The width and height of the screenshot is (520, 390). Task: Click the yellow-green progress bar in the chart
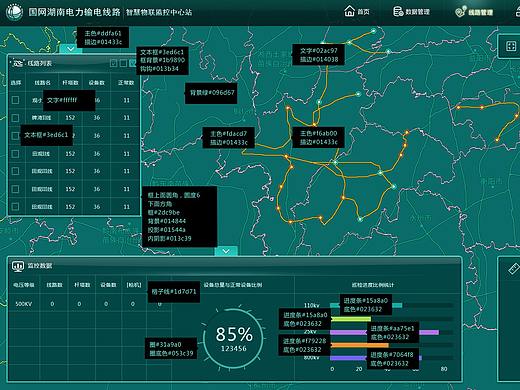tap(350, 319)
